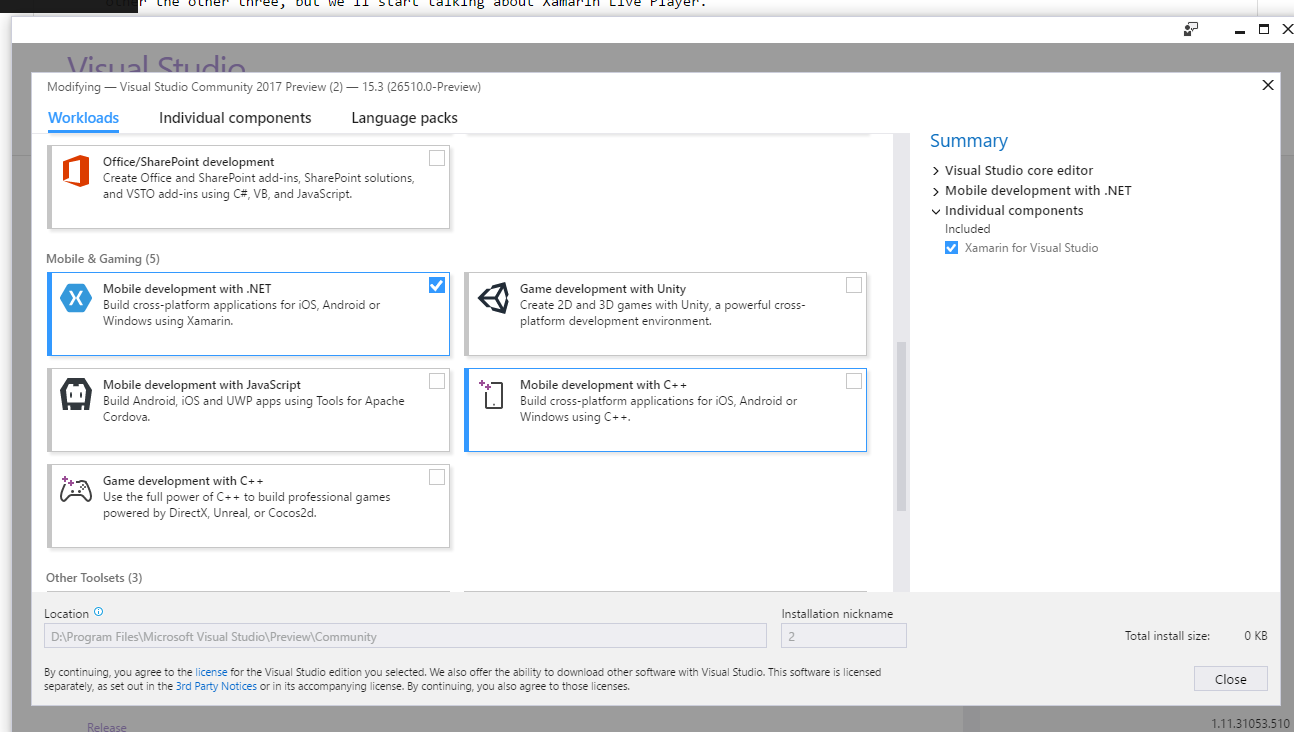Screen dimensions: 1294x732
Task: Click the version number 1.11.31053.510
Action: click(x=1250, y=723)
